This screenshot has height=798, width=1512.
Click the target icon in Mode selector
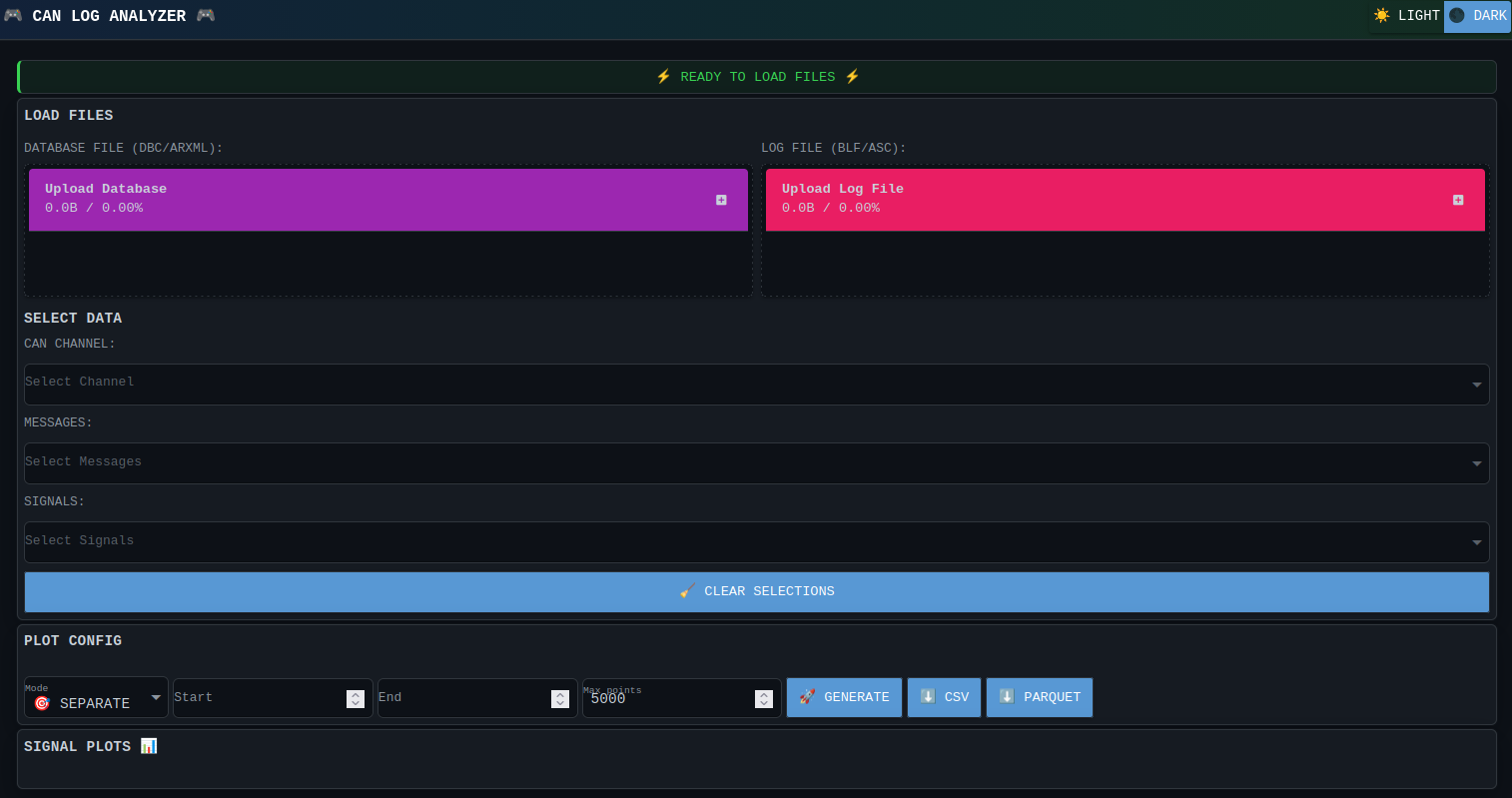pos(42,703)
